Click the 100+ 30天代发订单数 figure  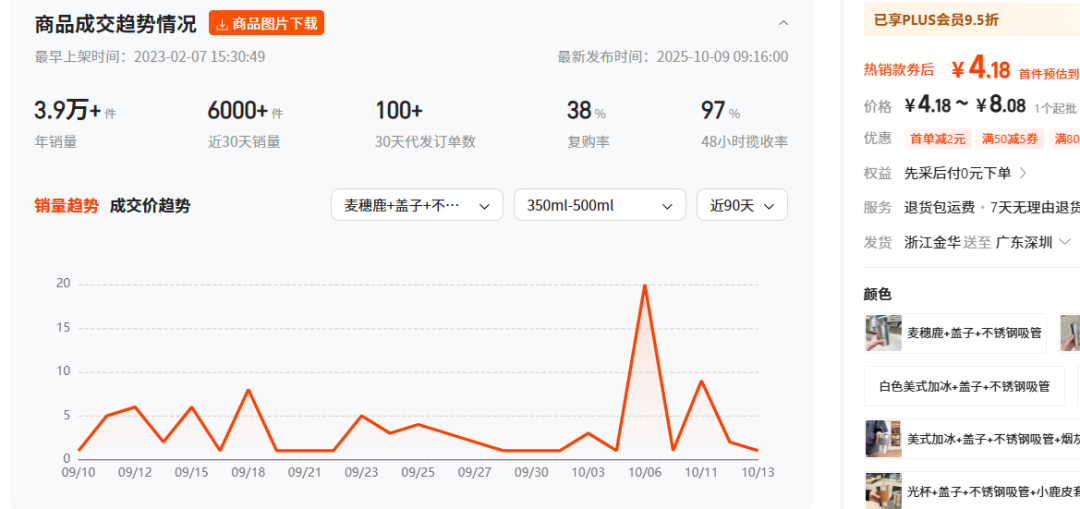point(399,110)
